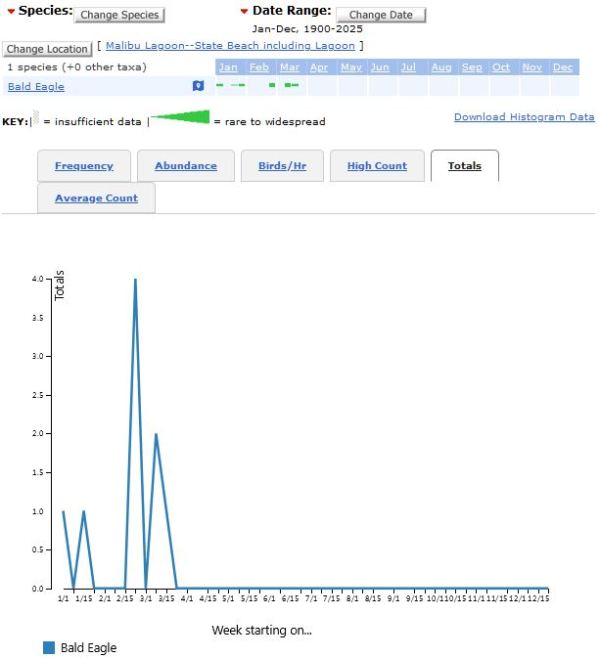Click the Mar month header link
Viewport: 600px width, 658px height.
289,67
